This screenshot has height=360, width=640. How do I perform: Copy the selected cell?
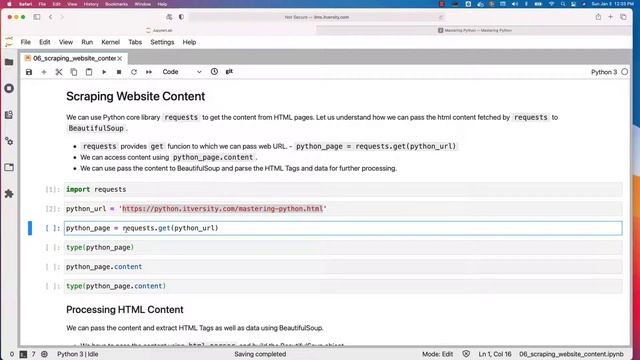coord(74,72)
